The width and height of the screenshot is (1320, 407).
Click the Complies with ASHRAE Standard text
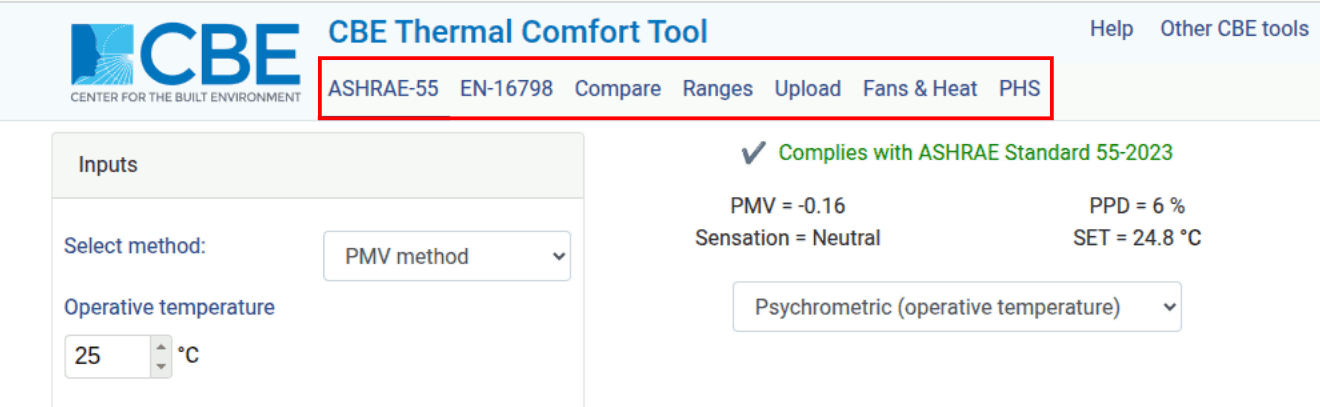tap(975, 153)
